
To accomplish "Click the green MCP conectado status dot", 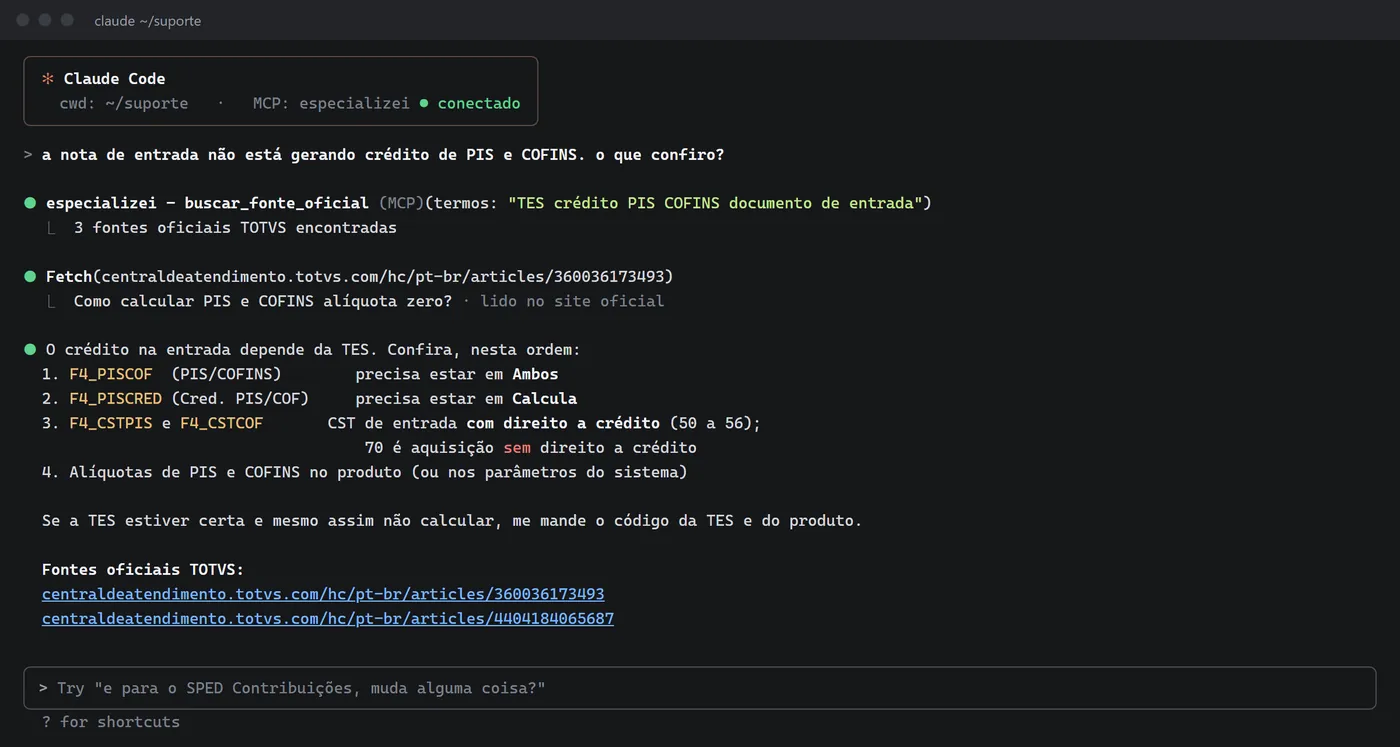I will 424,103.
